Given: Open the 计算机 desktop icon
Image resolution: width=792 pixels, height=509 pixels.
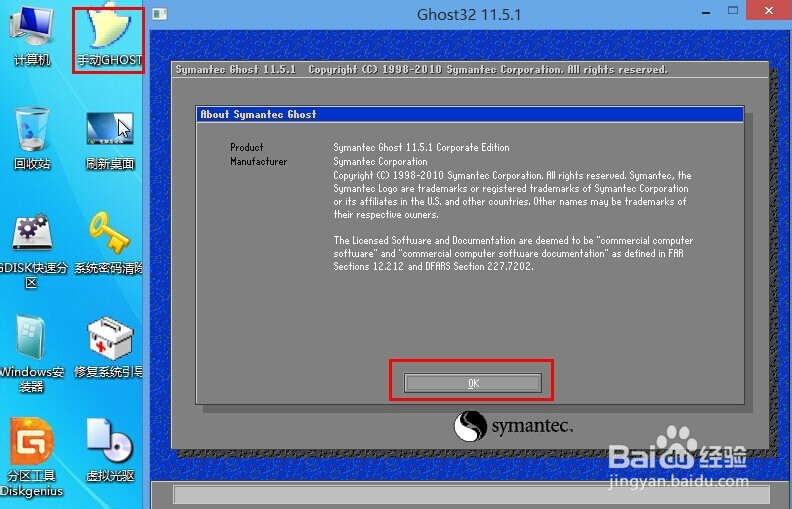Looking at the screenshot, I should pos(32,34).
